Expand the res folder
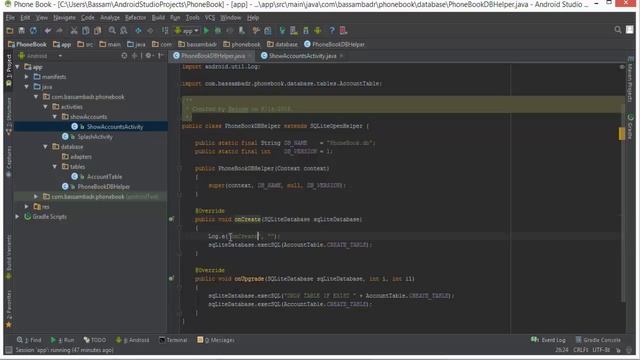Screen dimensions: 640x360 click(x=27, y=207)
